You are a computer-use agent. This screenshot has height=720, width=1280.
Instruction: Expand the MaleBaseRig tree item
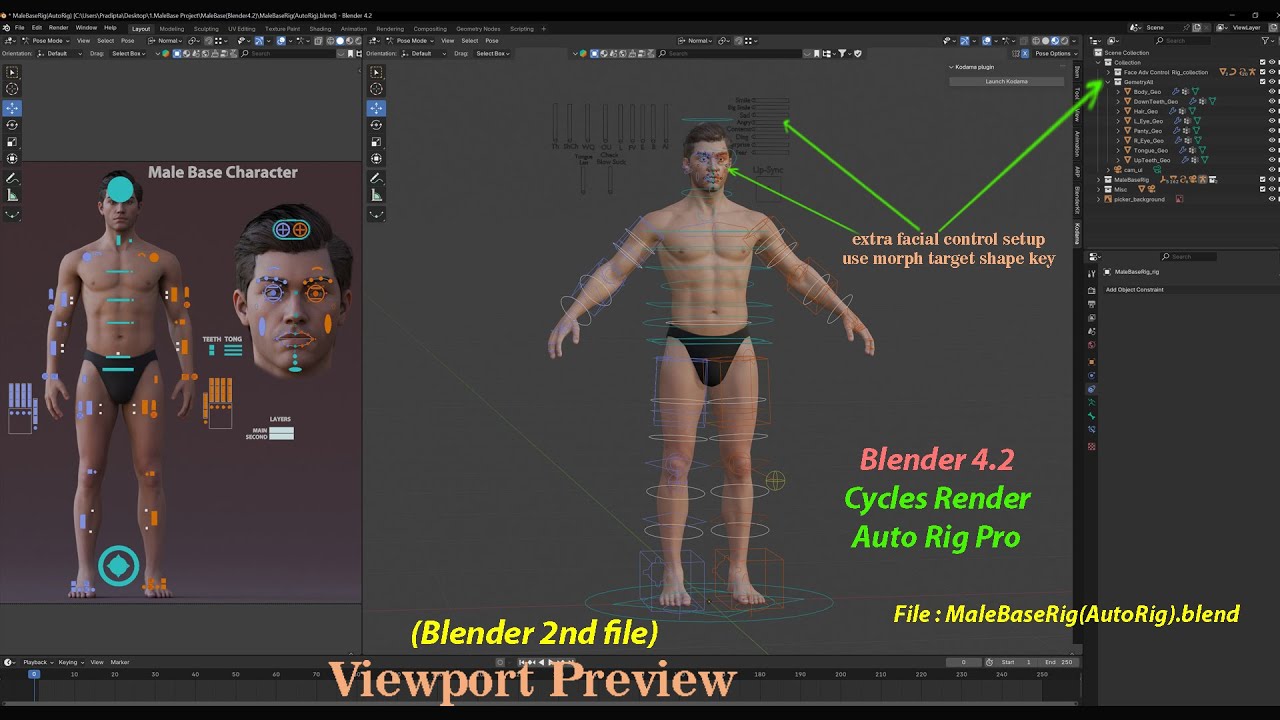(1098, 179)
